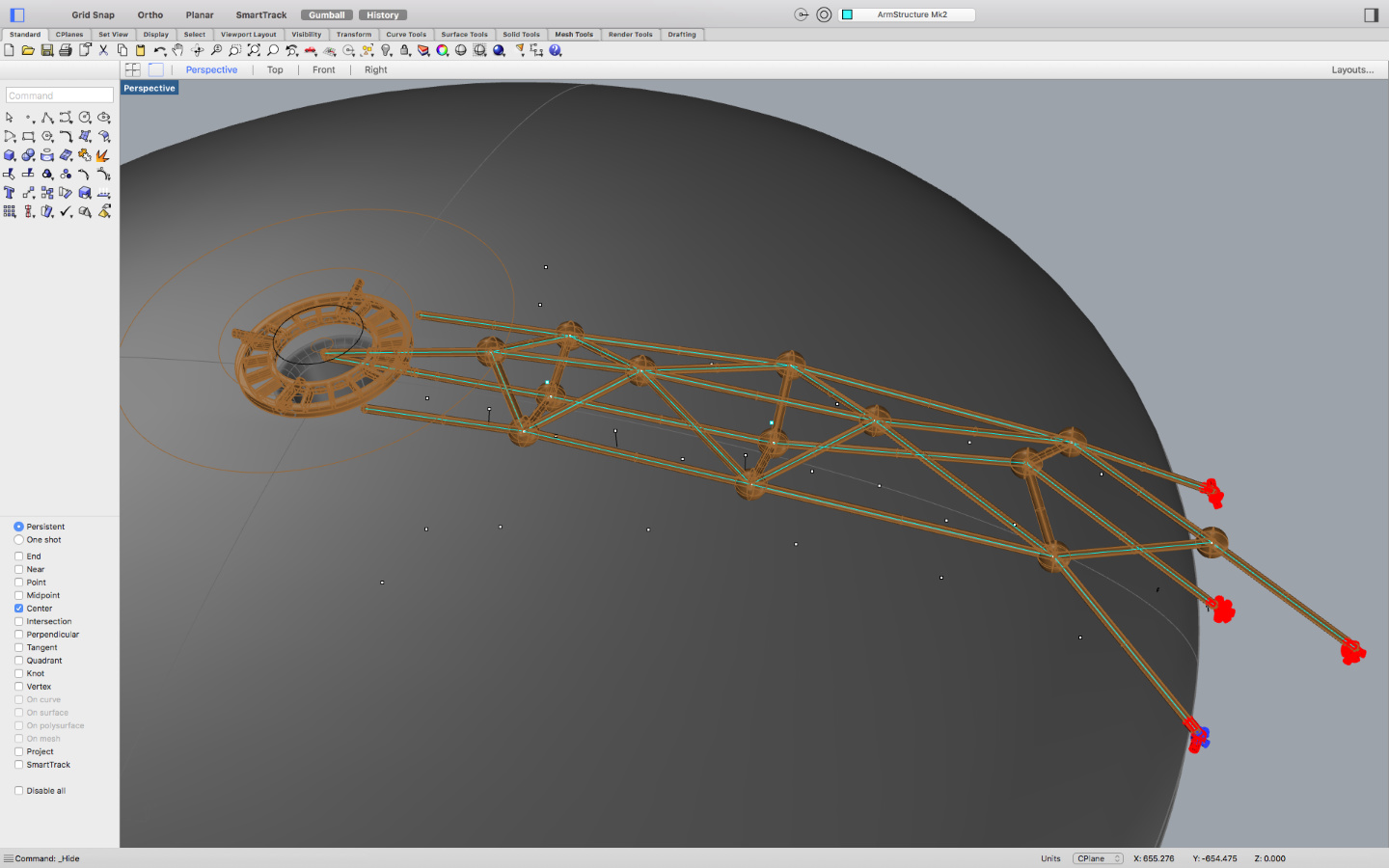This screenshot has width=1389, height=868.
Task: Open Help with the question mark icon
Action: (556, 50)
